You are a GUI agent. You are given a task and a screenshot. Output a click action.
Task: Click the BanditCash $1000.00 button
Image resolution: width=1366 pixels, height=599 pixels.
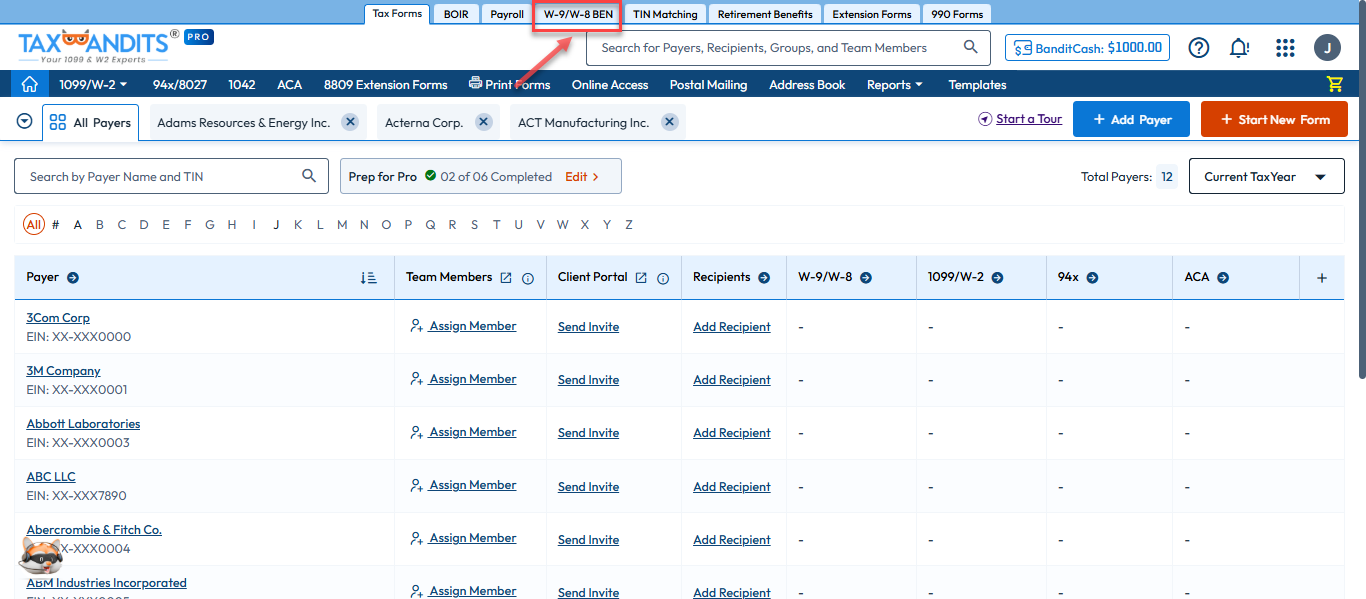pos(1087,47)
